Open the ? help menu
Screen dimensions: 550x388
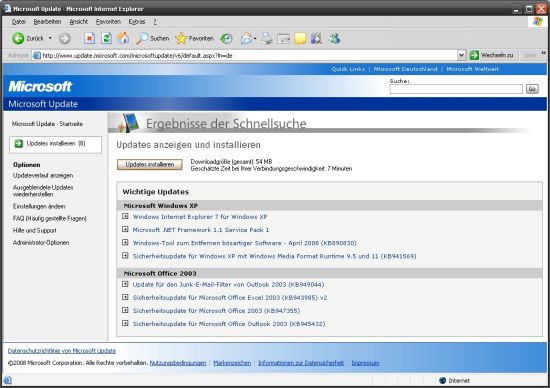pyautogui.click(x=155, y=22)
